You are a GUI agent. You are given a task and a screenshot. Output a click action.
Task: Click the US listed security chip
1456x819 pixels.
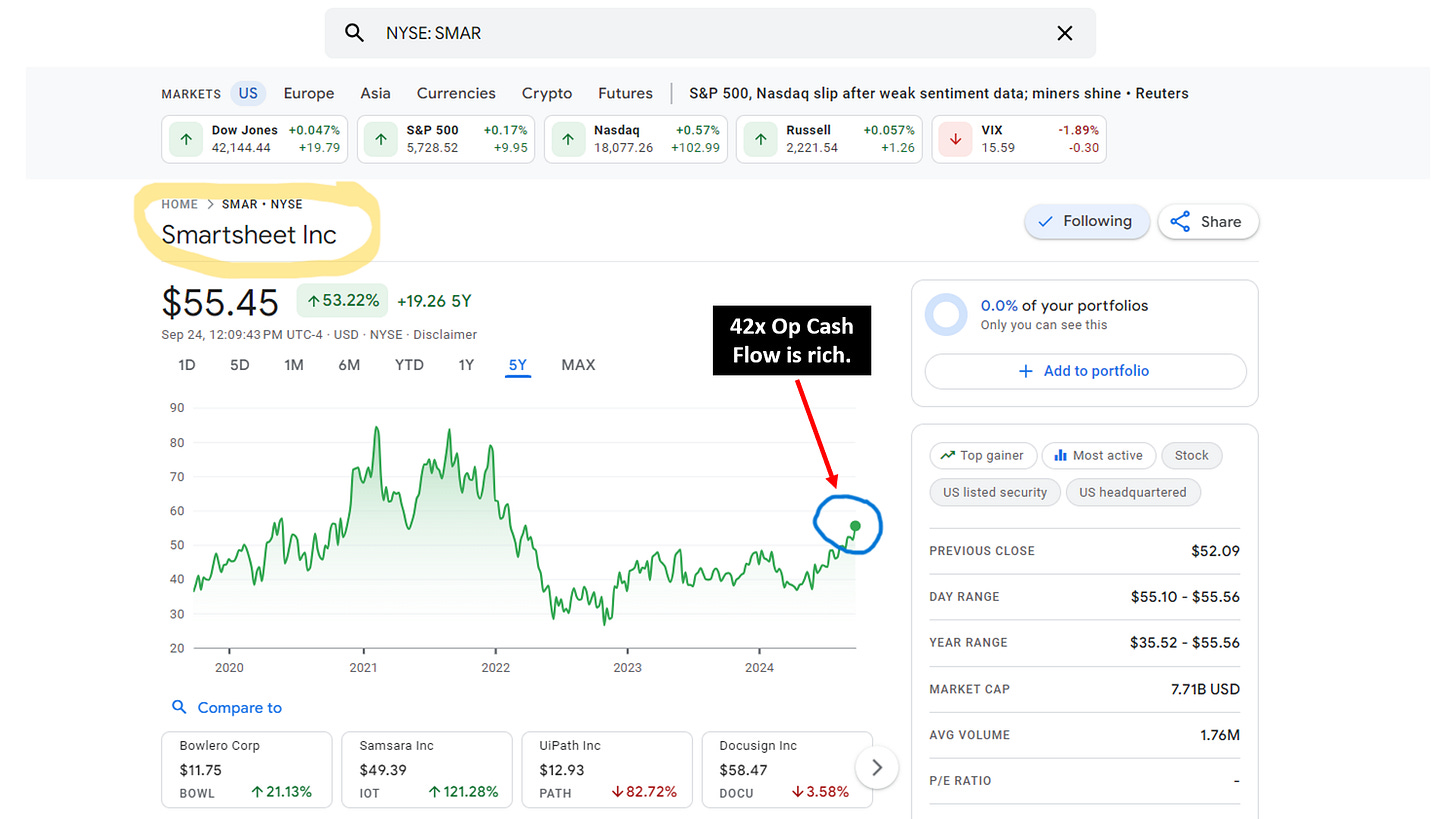[994, 493]
